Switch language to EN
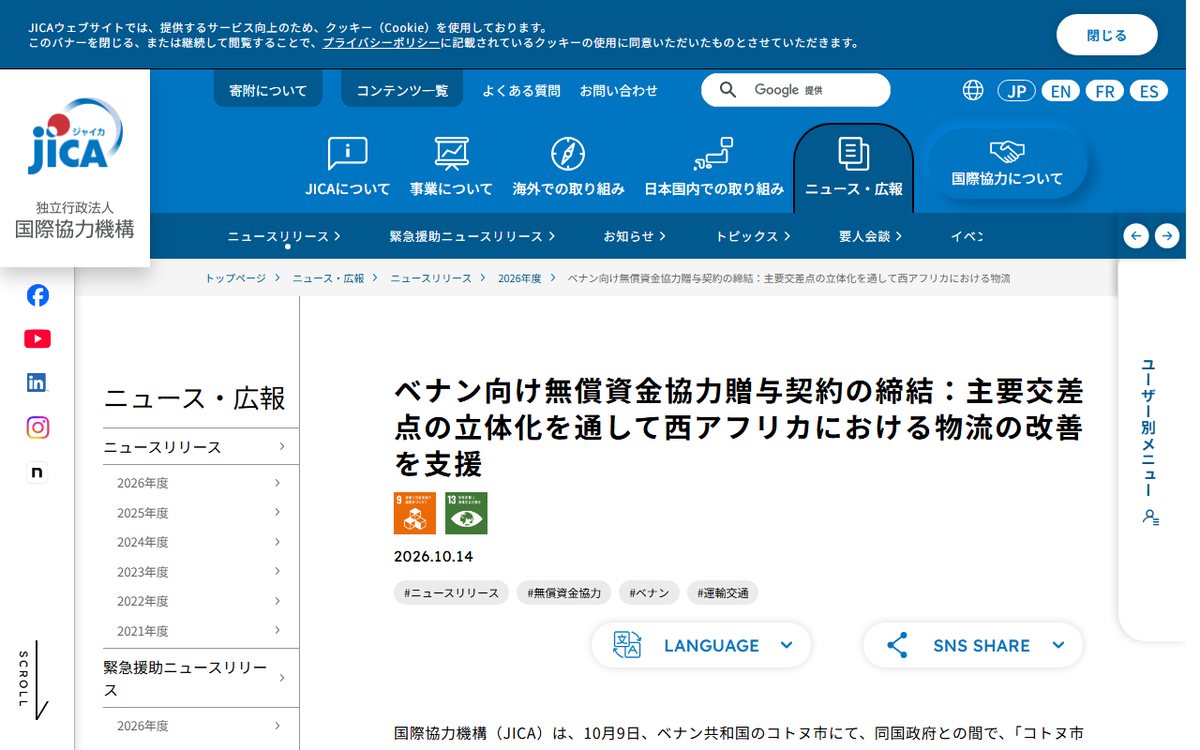Viewport: 1200px width, 750px height. pos(1060,91)
